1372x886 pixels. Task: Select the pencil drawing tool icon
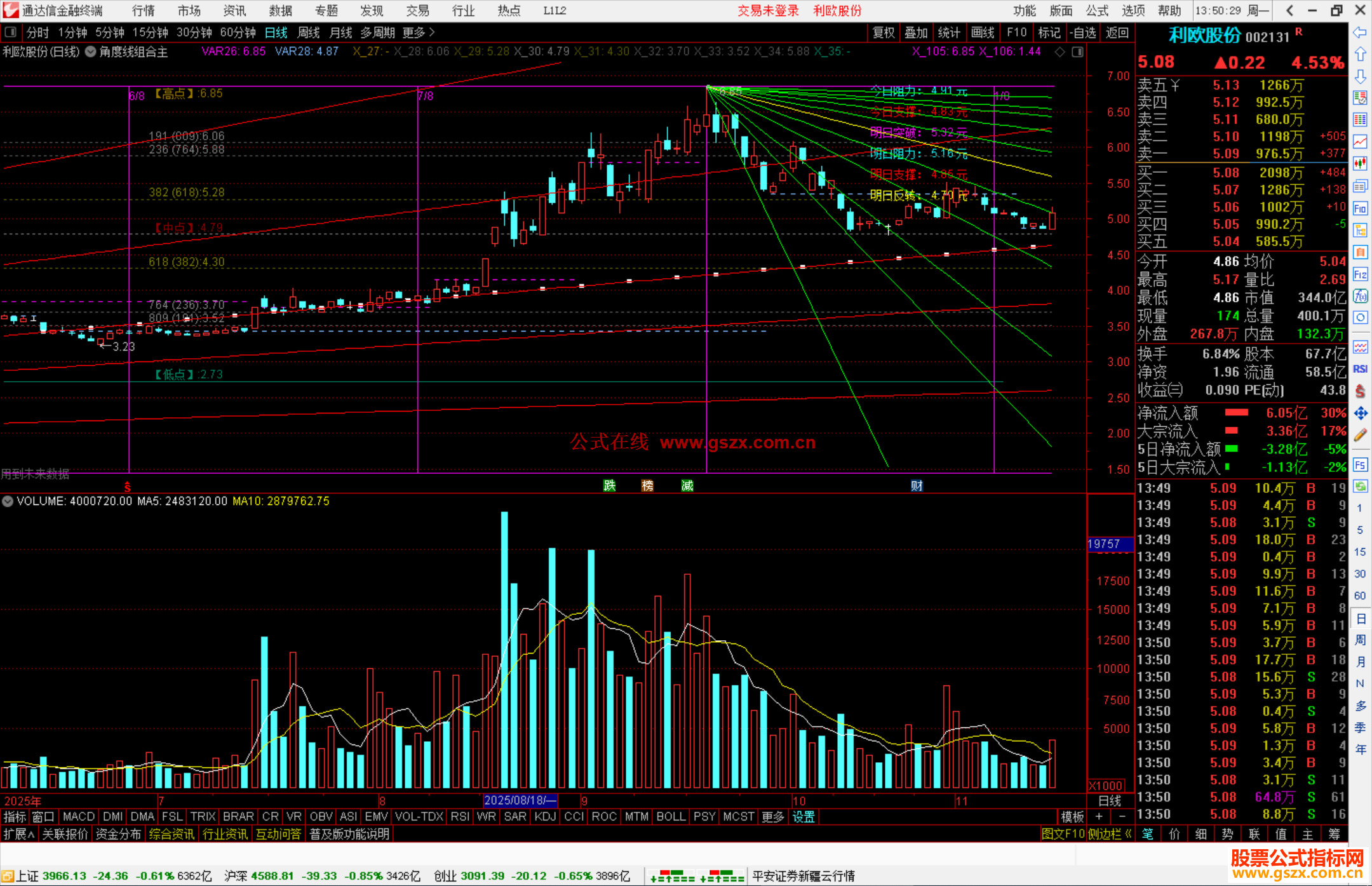point(1360,435)
